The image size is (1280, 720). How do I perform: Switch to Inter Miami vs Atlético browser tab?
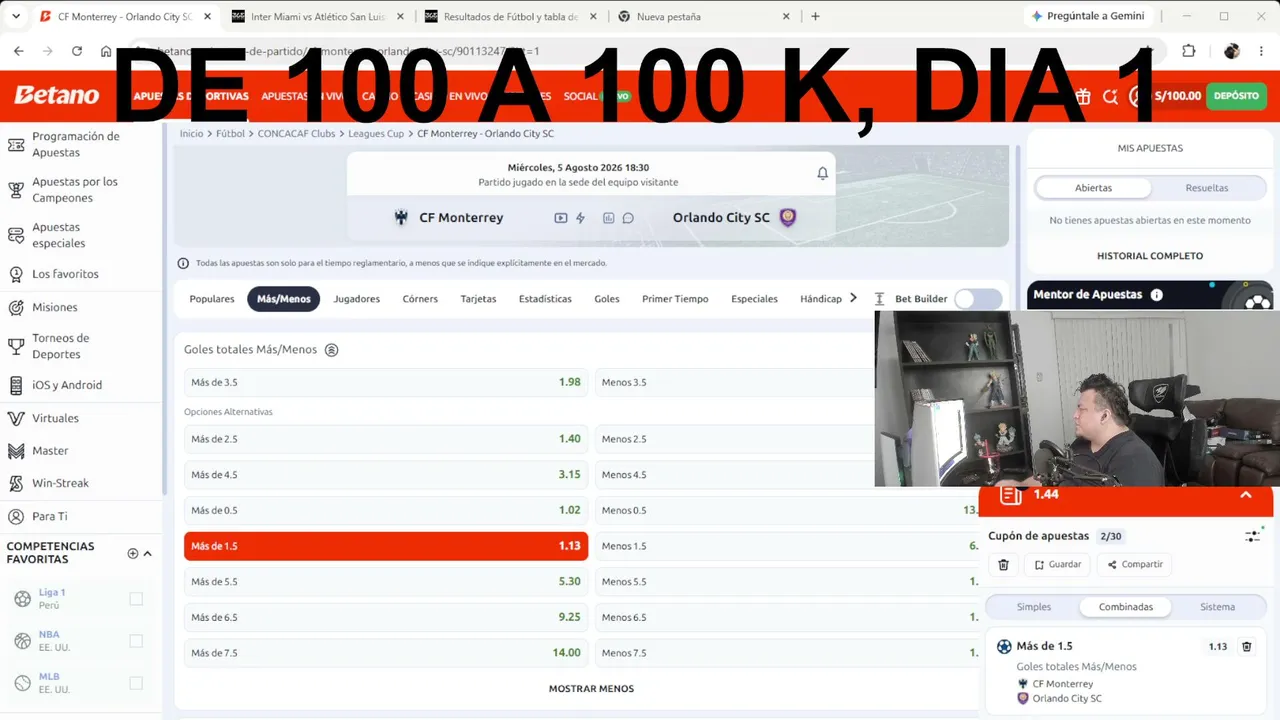(x=317, y=17)
